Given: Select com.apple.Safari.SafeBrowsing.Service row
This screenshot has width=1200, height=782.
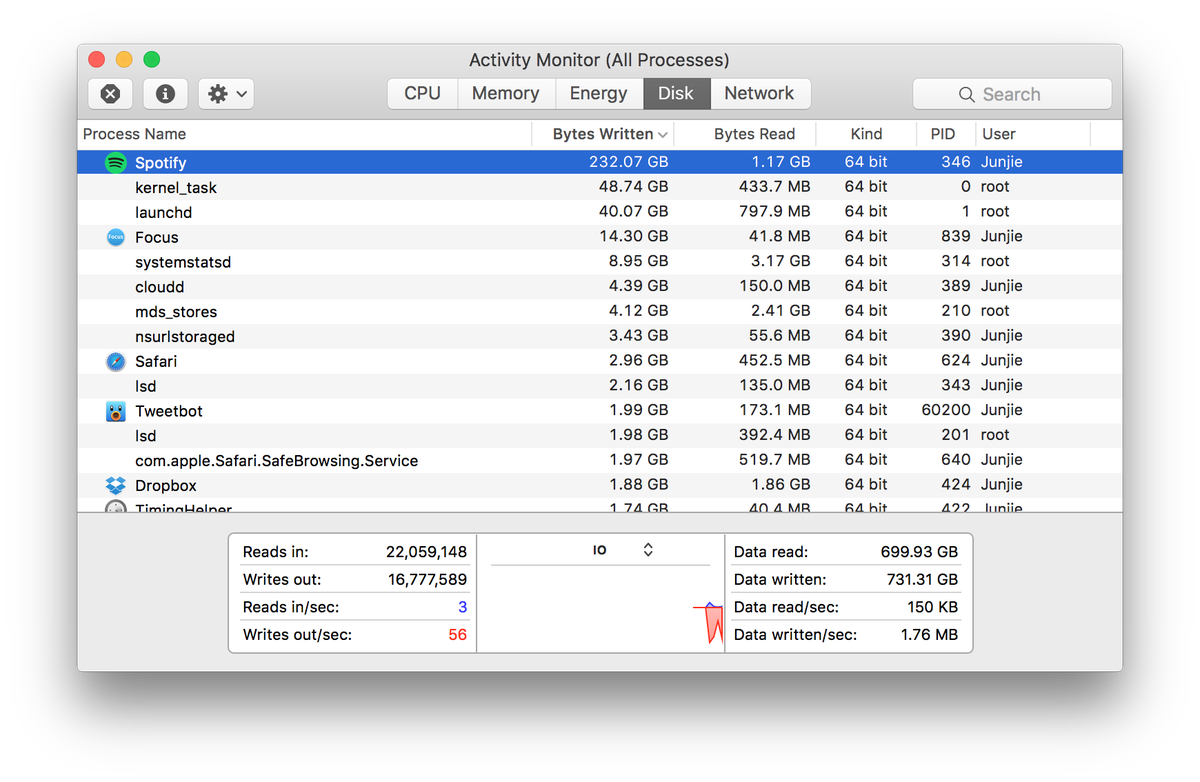Looking at the screenshot, I should (600, 460).
